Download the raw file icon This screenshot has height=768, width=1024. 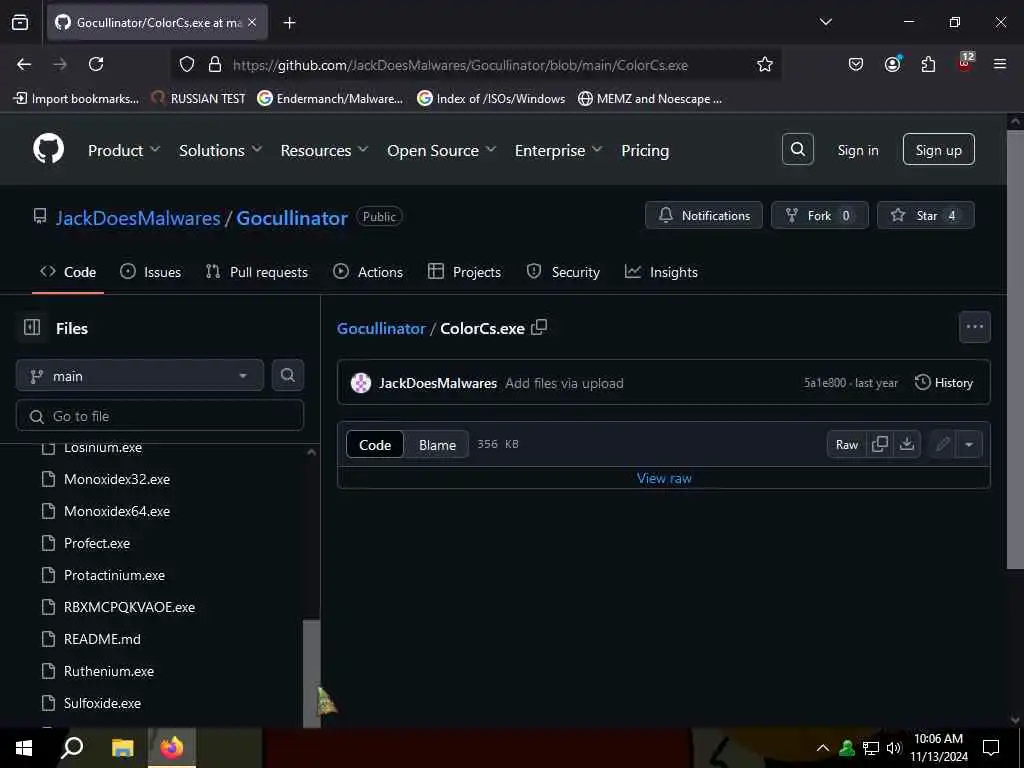coord(906,444)
